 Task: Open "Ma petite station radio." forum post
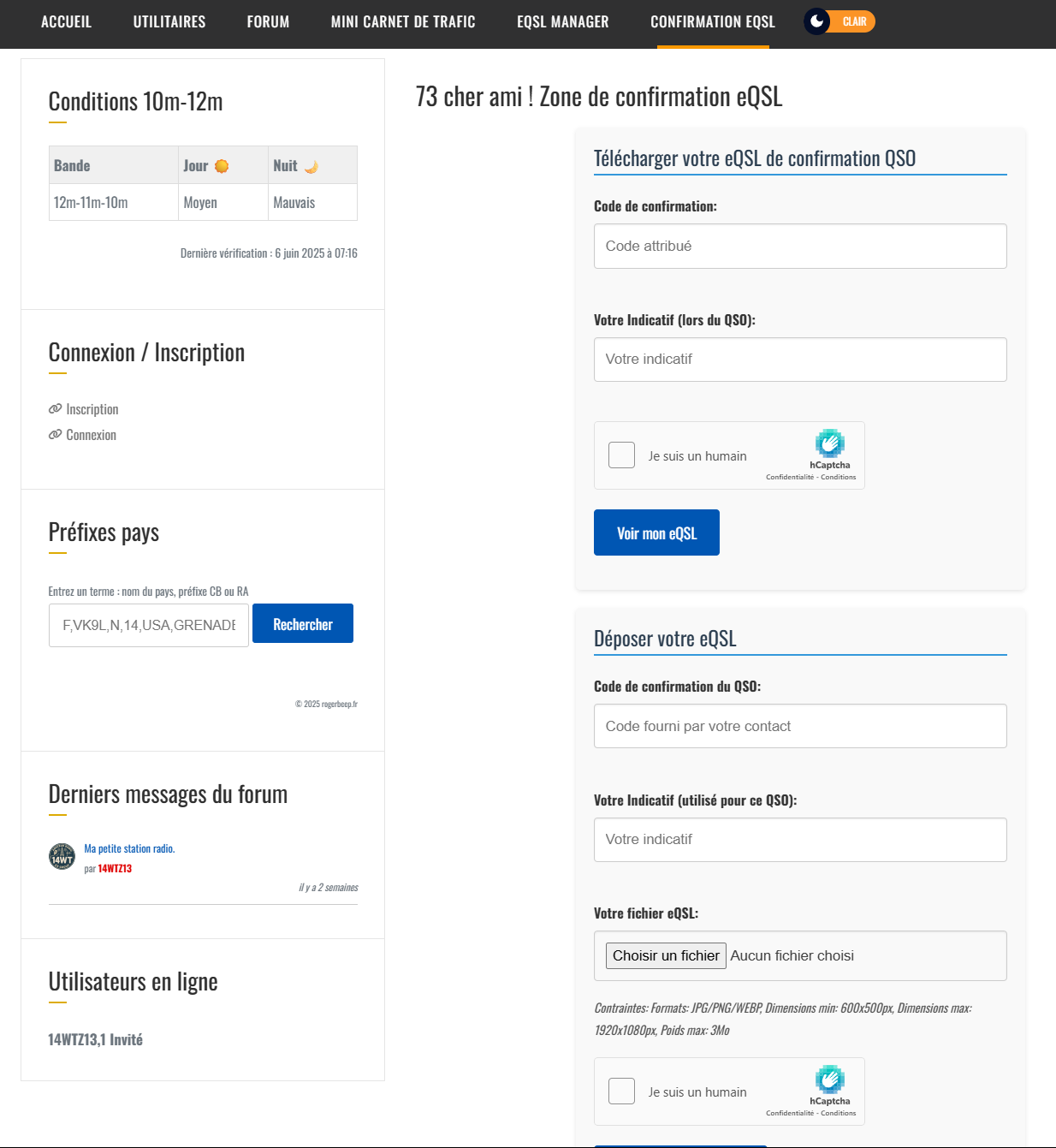point(129,848)
